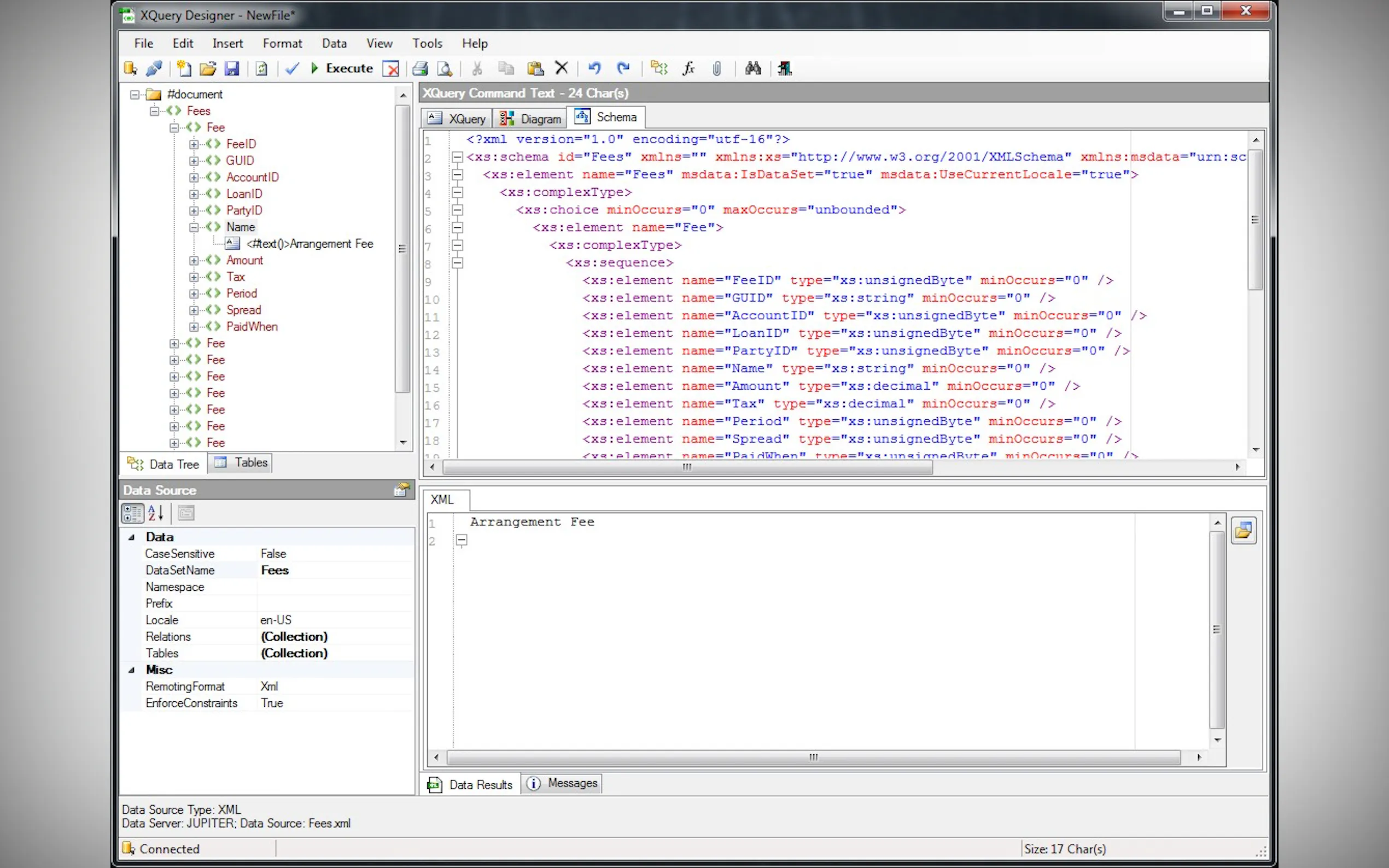The height and width of the screenshot is (868, 1389).
Task: Click the Paste clipboard icon
Action: pos(535,69)
